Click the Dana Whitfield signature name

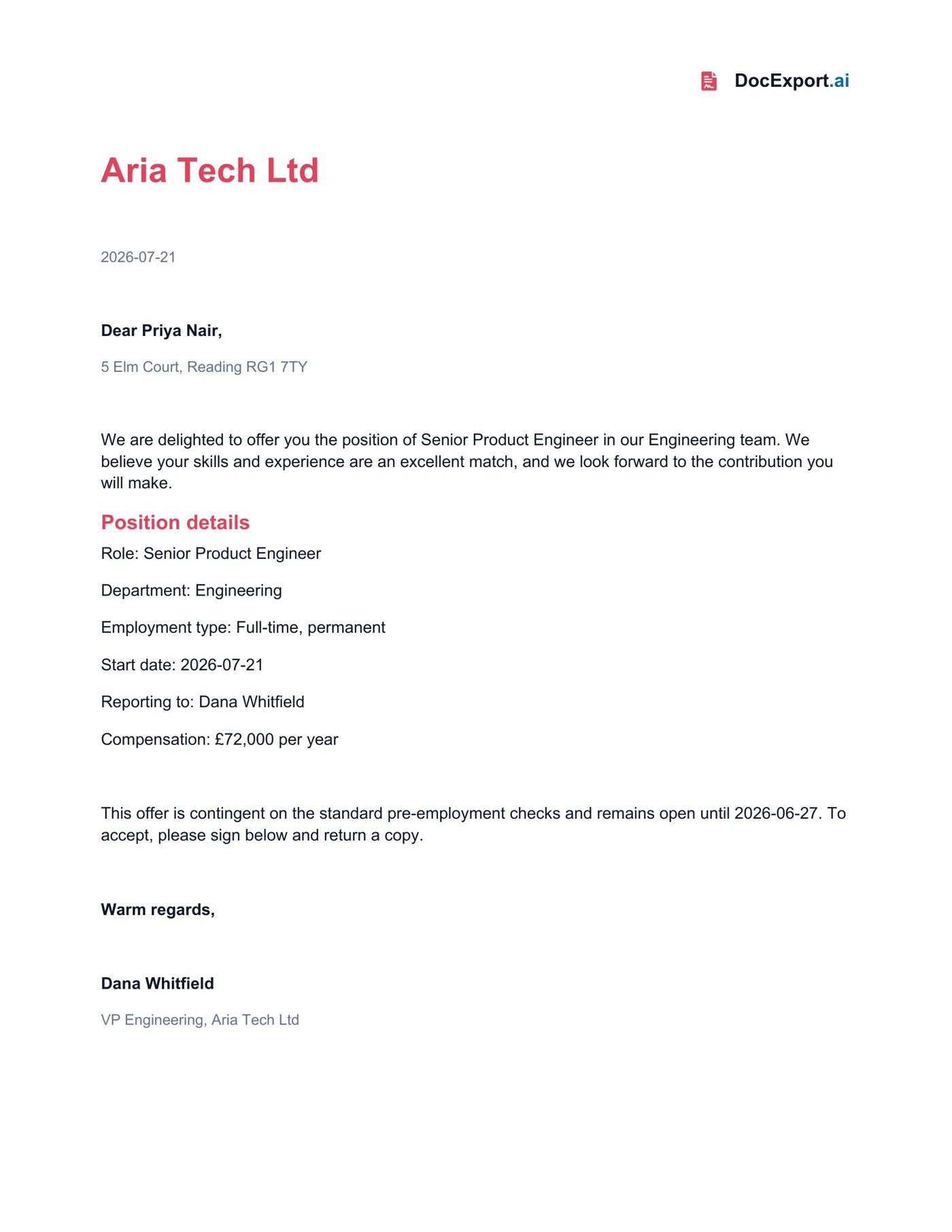pyautogui.click(x=157, y=983)
